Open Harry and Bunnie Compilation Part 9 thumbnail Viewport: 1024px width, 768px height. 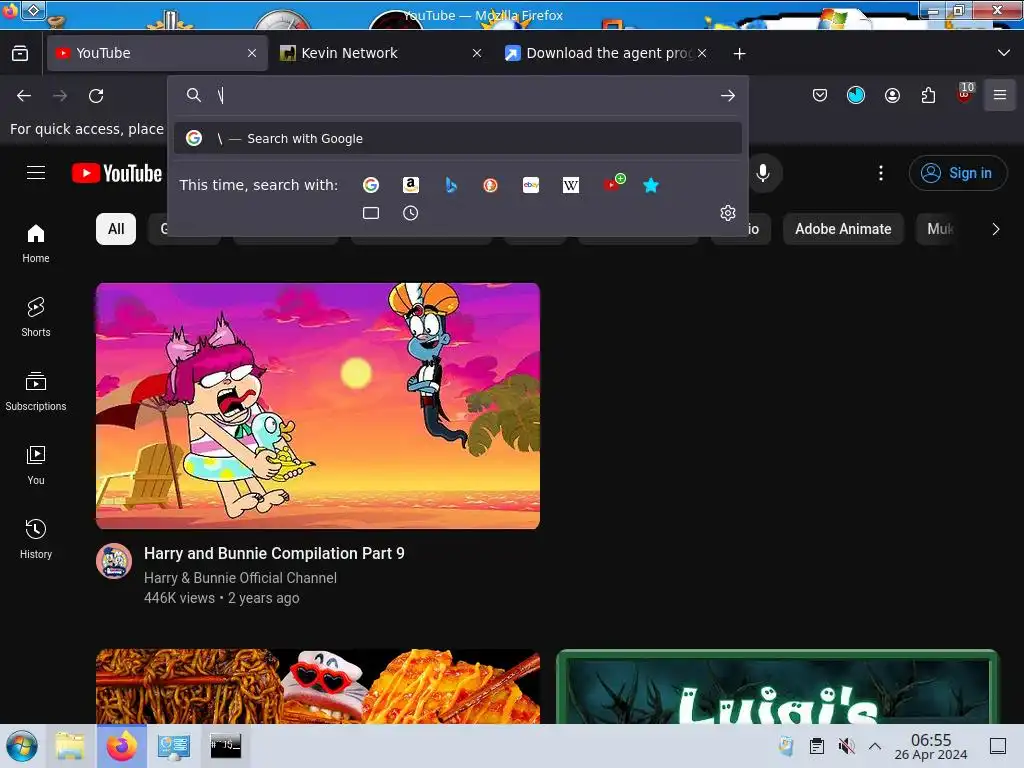318,406
